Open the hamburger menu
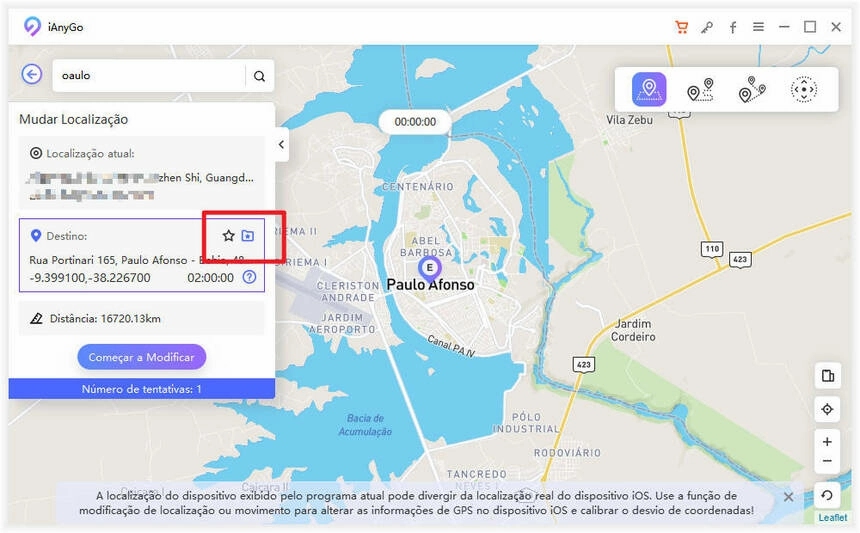 (x=759, y=26)
